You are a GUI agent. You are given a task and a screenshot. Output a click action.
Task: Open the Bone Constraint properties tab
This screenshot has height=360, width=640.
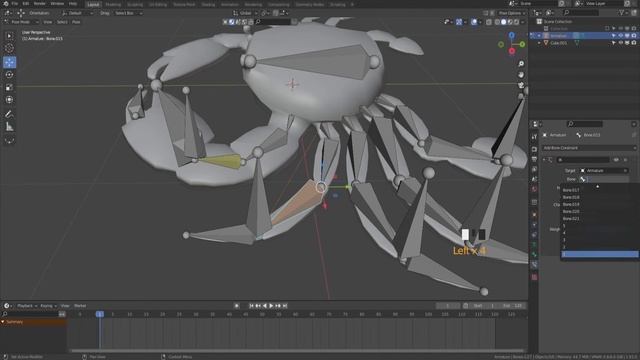[534, 264]
